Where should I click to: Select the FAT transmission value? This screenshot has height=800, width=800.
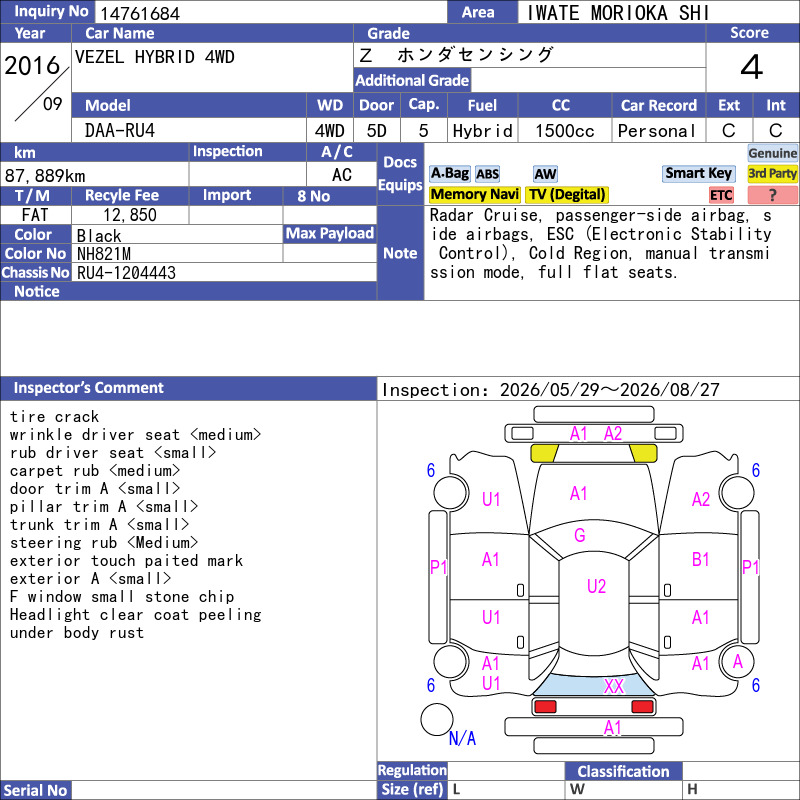tap(35, 215)
